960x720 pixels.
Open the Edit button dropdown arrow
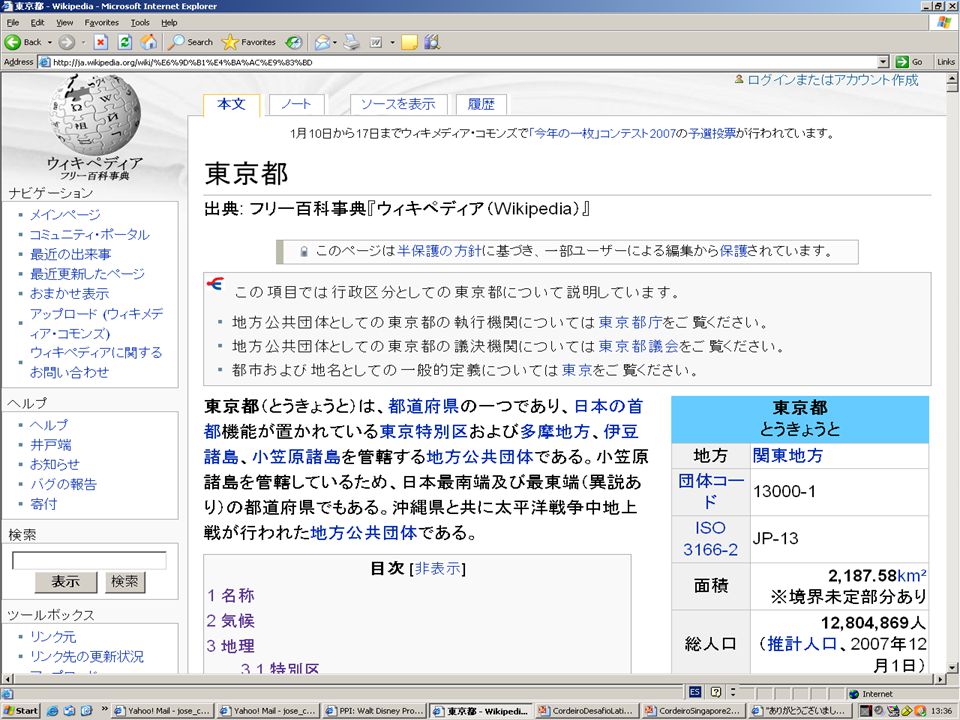pos(392,42)
